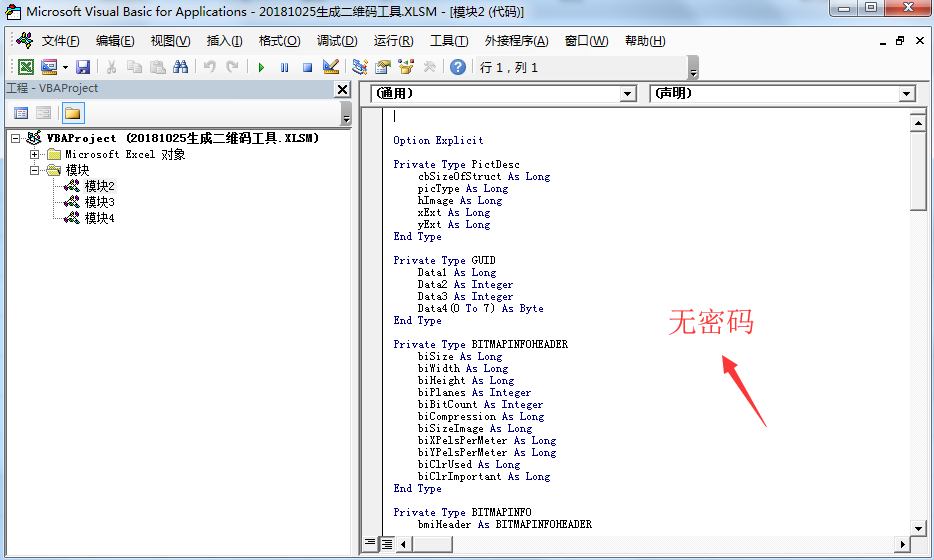The image size is (934, 560).
Task: Click the code scrollbar up arrow
Action: 918,123
